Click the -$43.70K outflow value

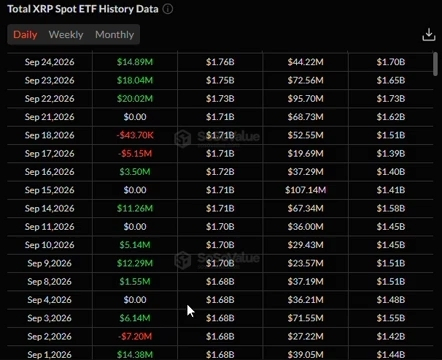[x=135, y=135]
